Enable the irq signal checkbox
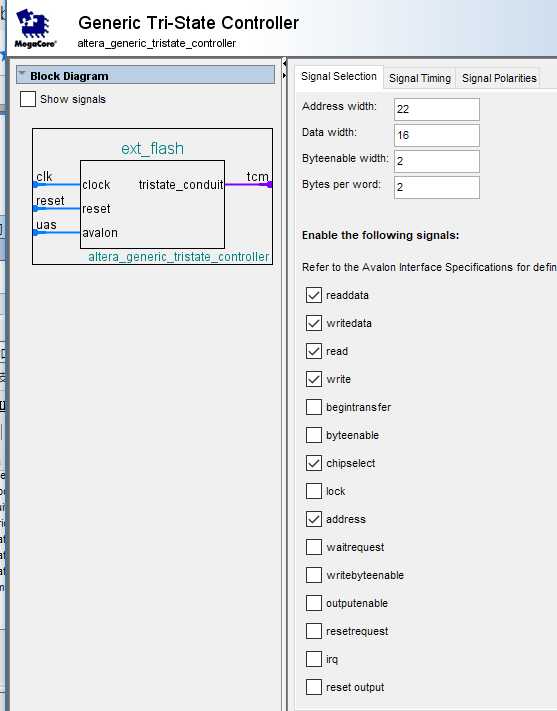The height and width of the screenshot is (711, 557). click(314, 659)
